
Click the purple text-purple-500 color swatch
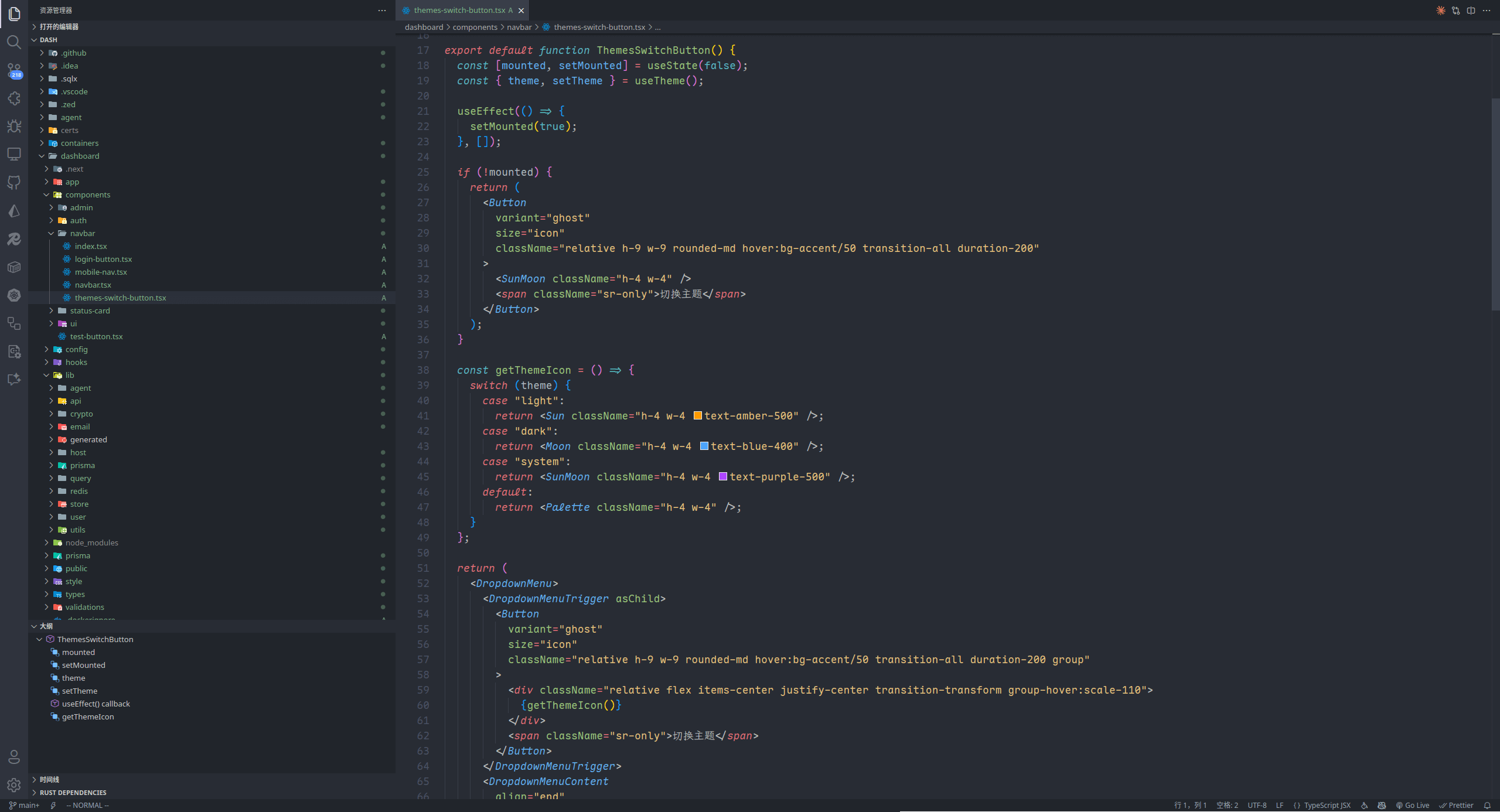click(722, 476)
